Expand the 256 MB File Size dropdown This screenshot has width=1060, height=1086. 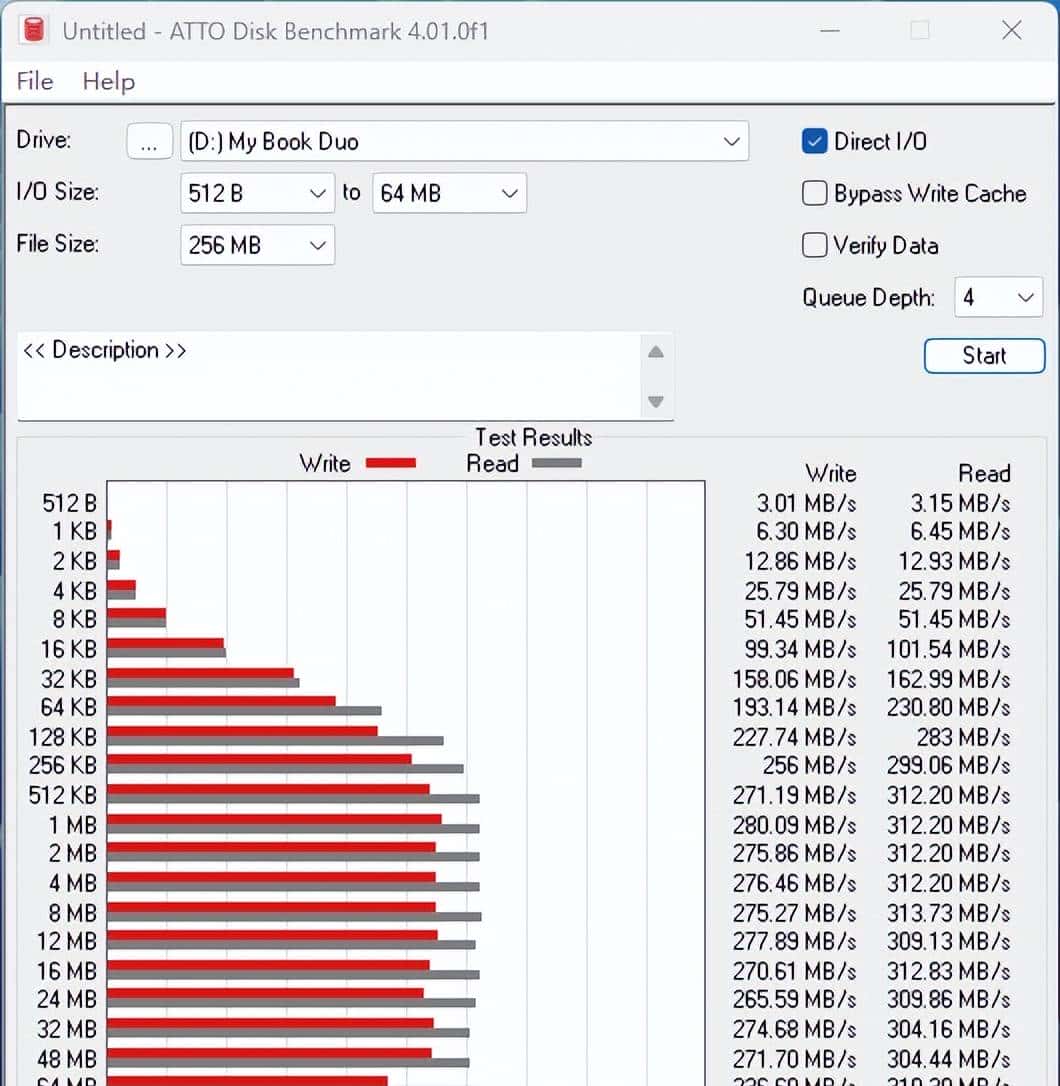point(317,245)
